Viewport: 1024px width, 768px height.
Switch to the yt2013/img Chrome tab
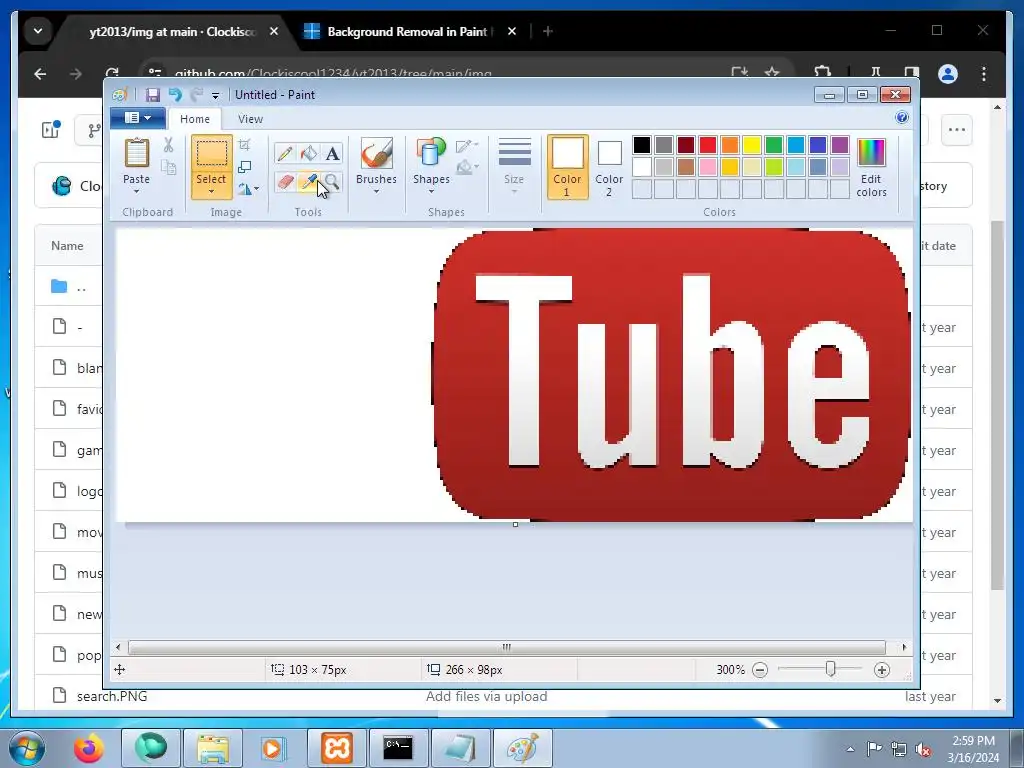coord(172,31)
